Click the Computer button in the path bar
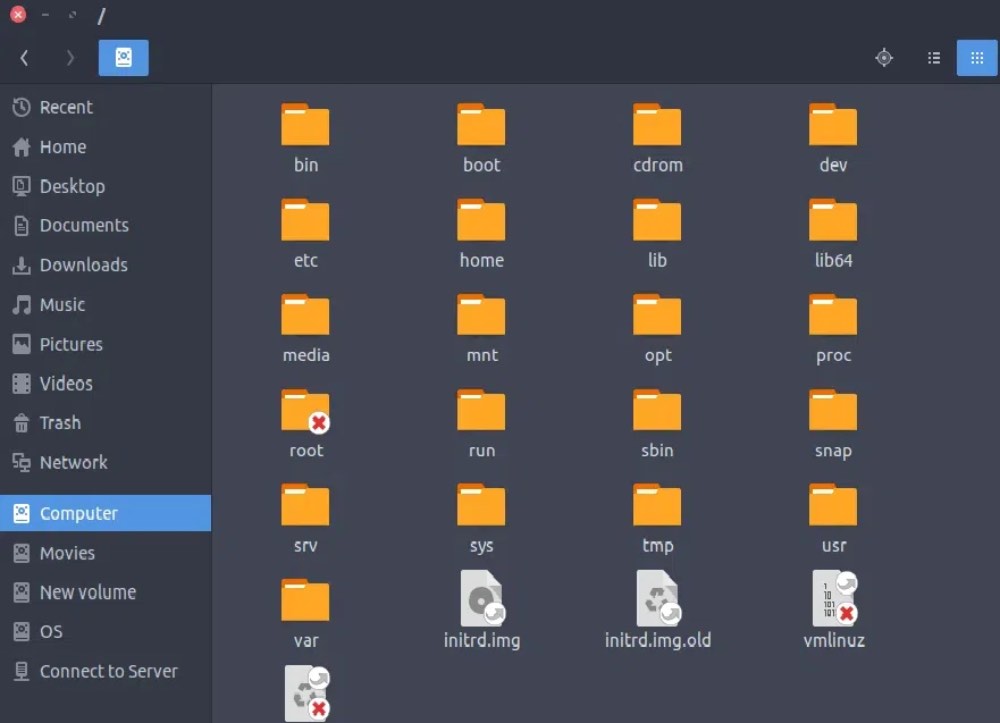Image resolution: width=1000 pixels, height=723 pixels. tap(123, 57)
